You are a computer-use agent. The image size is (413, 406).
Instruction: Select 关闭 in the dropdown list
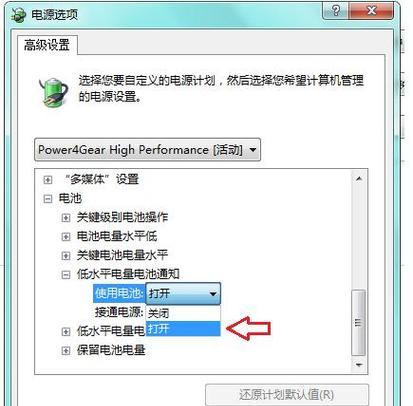(x=183, y=313)
